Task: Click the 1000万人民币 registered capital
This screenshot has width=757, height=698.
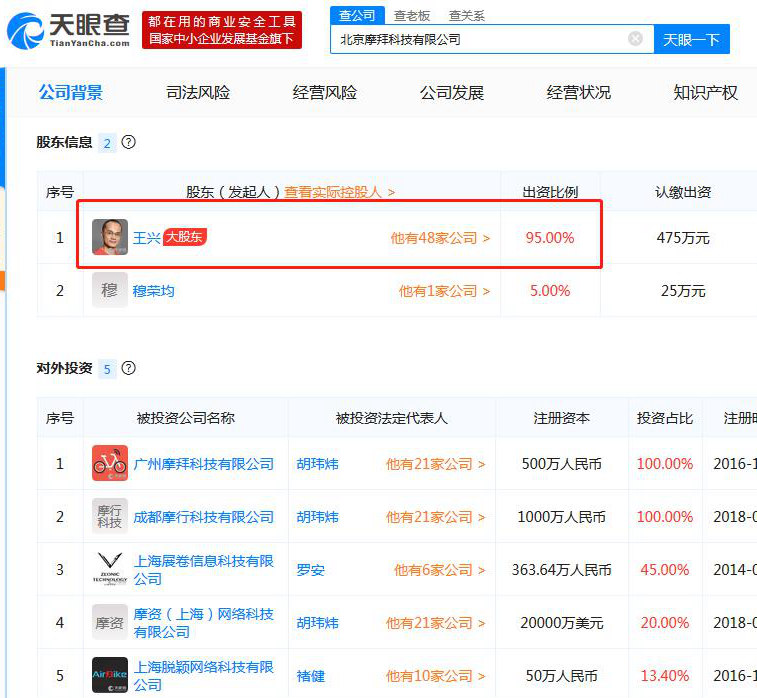Action: click(x=561, y=517)
